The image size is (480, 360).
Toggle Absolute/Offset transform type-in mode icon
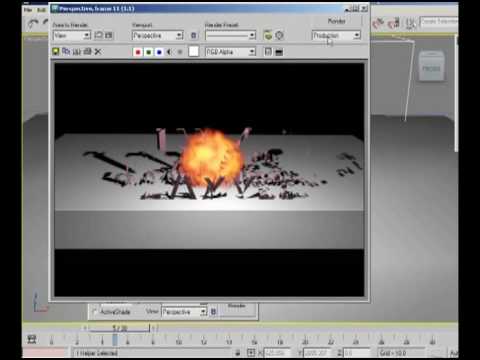coord(251,353)
